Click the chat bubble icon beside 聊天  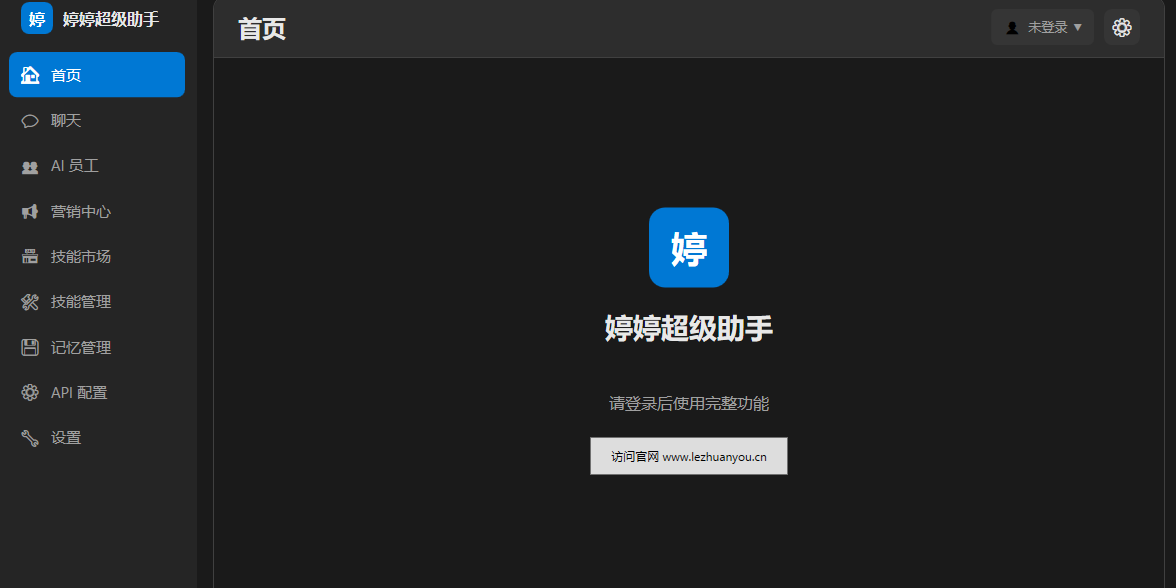30,121
